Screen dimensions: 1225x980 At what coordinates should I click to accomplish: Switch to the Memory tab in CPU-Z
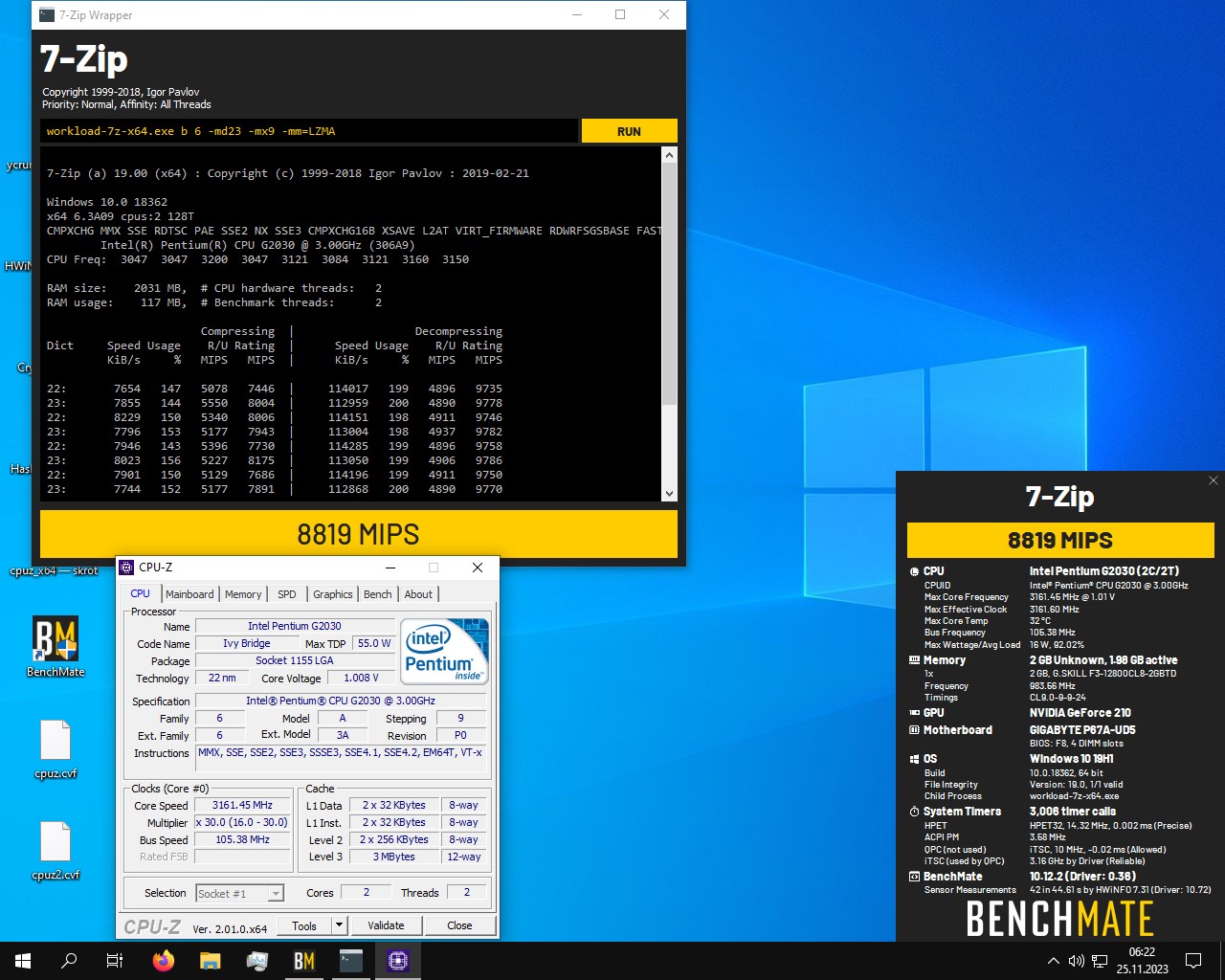coord(243,594)
